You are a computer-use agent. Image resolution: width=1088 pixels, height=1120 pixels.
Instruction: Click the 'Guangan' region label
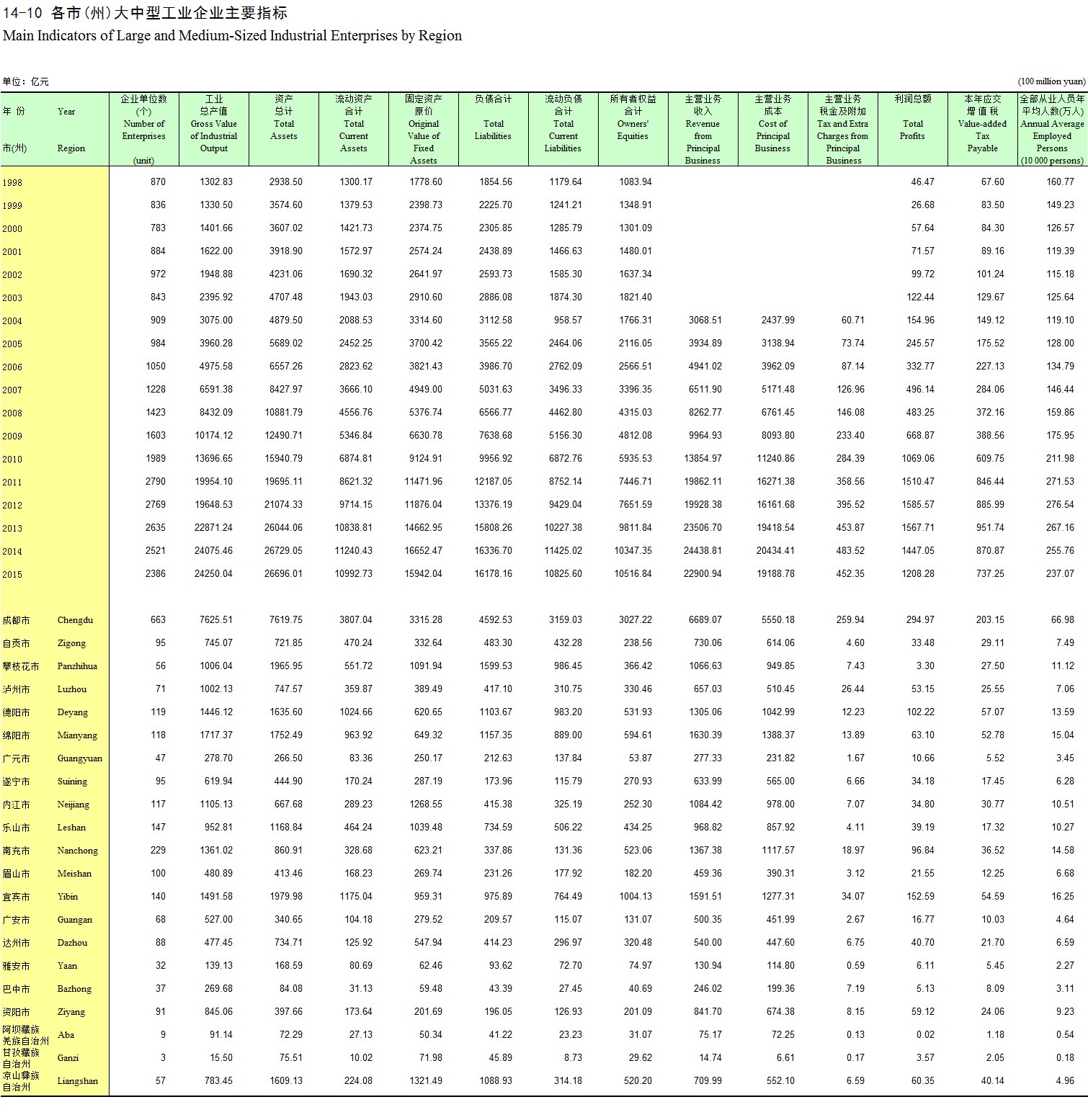coord(75,920)
